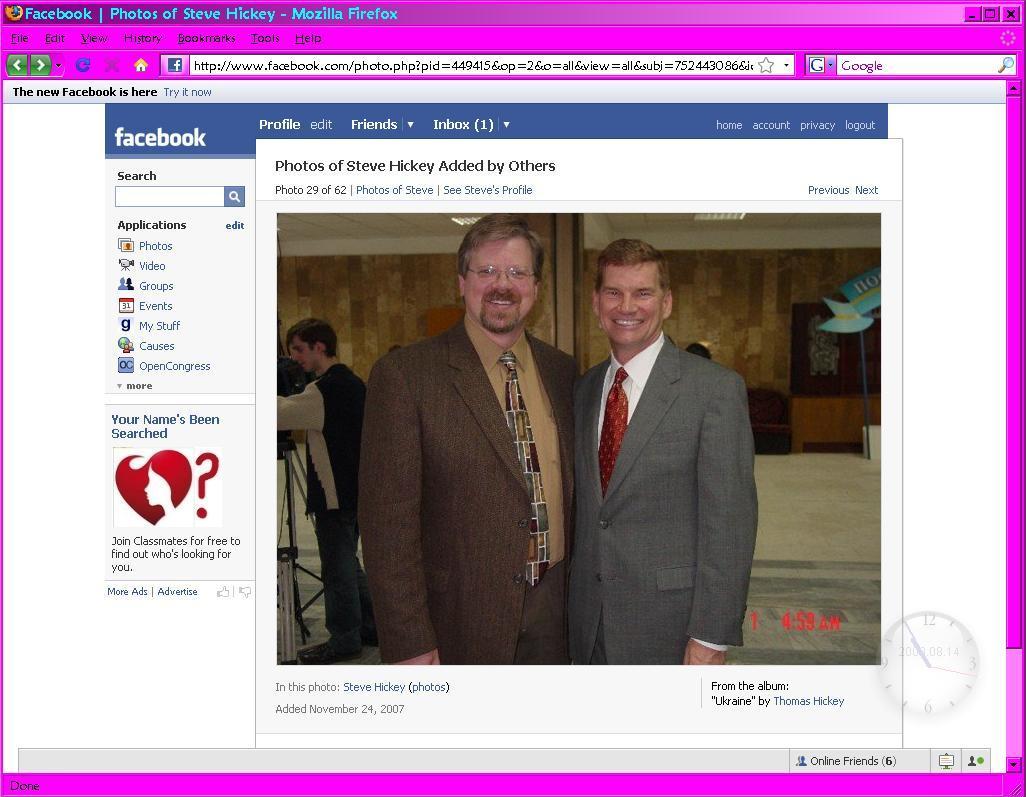Open the back/forward history dropdown arrow
The height and width of the screenshot is (797, 1026).
click(x=58, y=65)
